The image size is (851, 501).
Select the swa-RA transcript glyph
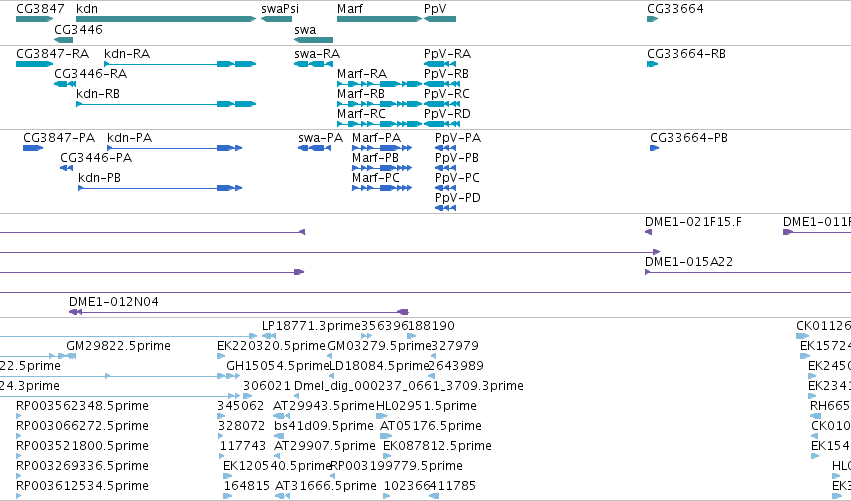pyautogui.click(x=313, y=64)
